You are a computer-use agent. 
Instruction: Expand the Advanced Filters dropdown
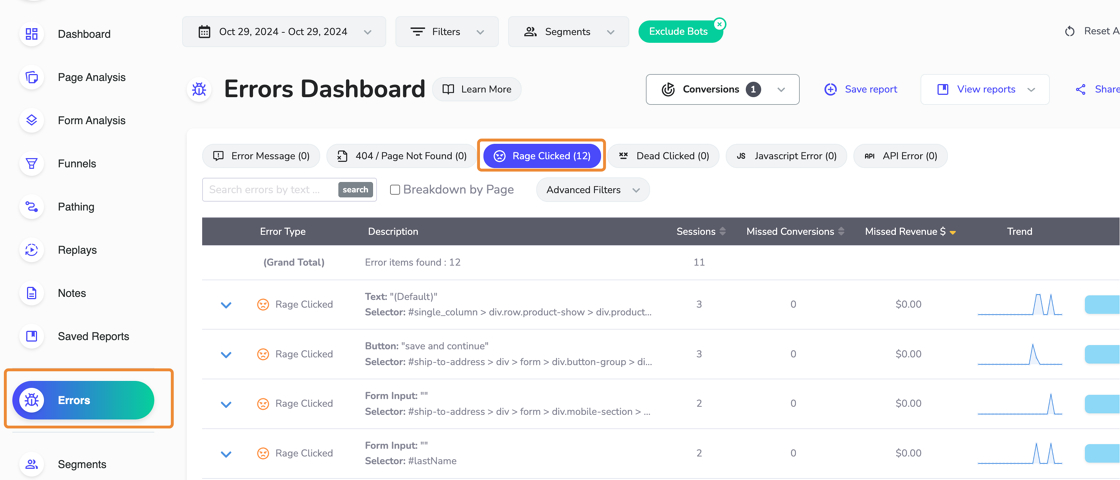click(592, 190)
